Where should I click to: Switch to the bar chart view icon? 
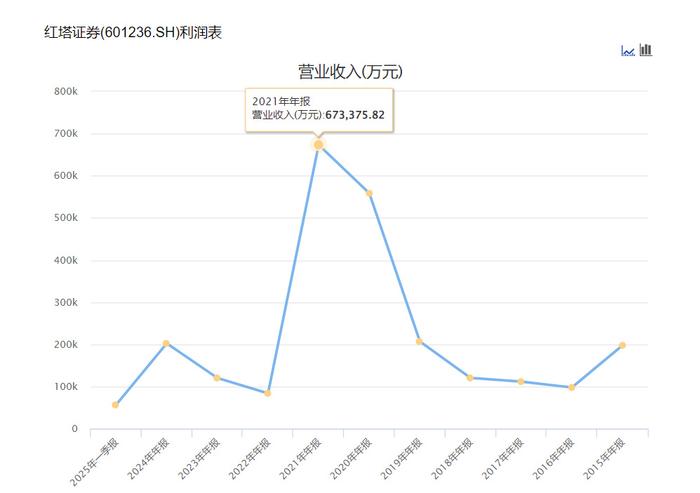646,50
